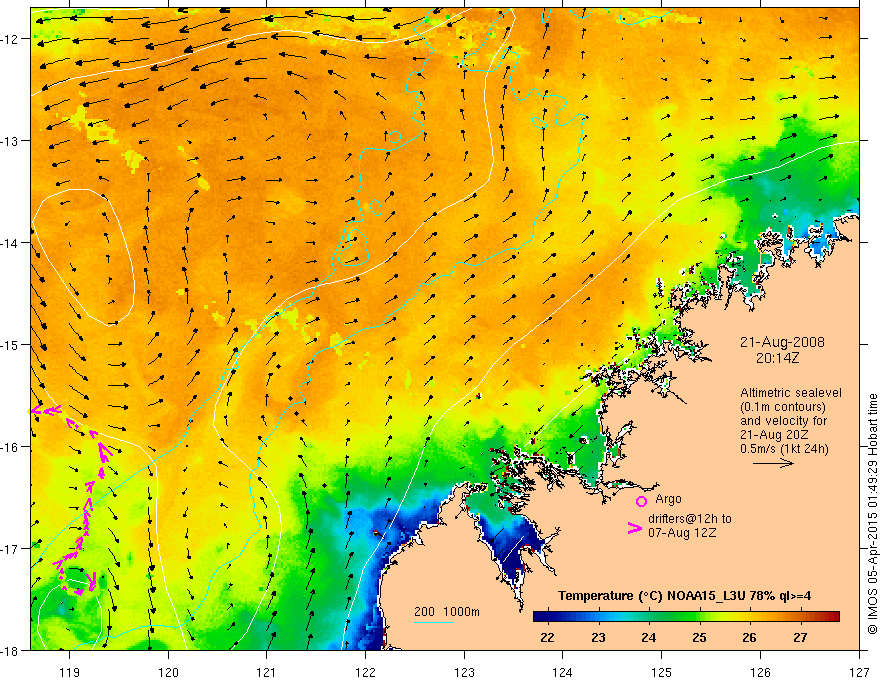Click the latitude axis label -16
The height and width of the screenshot is (680, 880).
click(11, 447)
